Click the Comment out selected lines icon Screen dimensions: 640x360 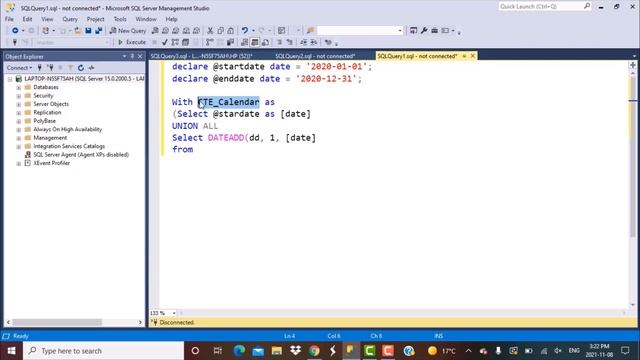point(280,42)
